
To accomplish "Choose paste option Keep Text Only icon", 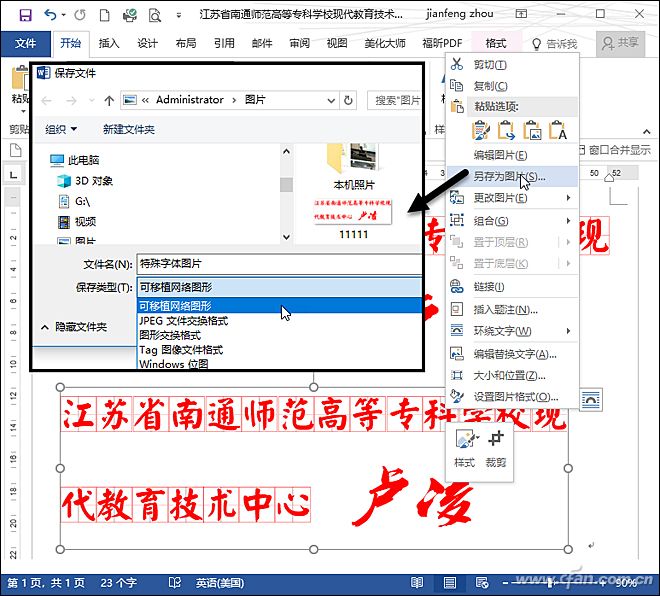I will 557,130.
